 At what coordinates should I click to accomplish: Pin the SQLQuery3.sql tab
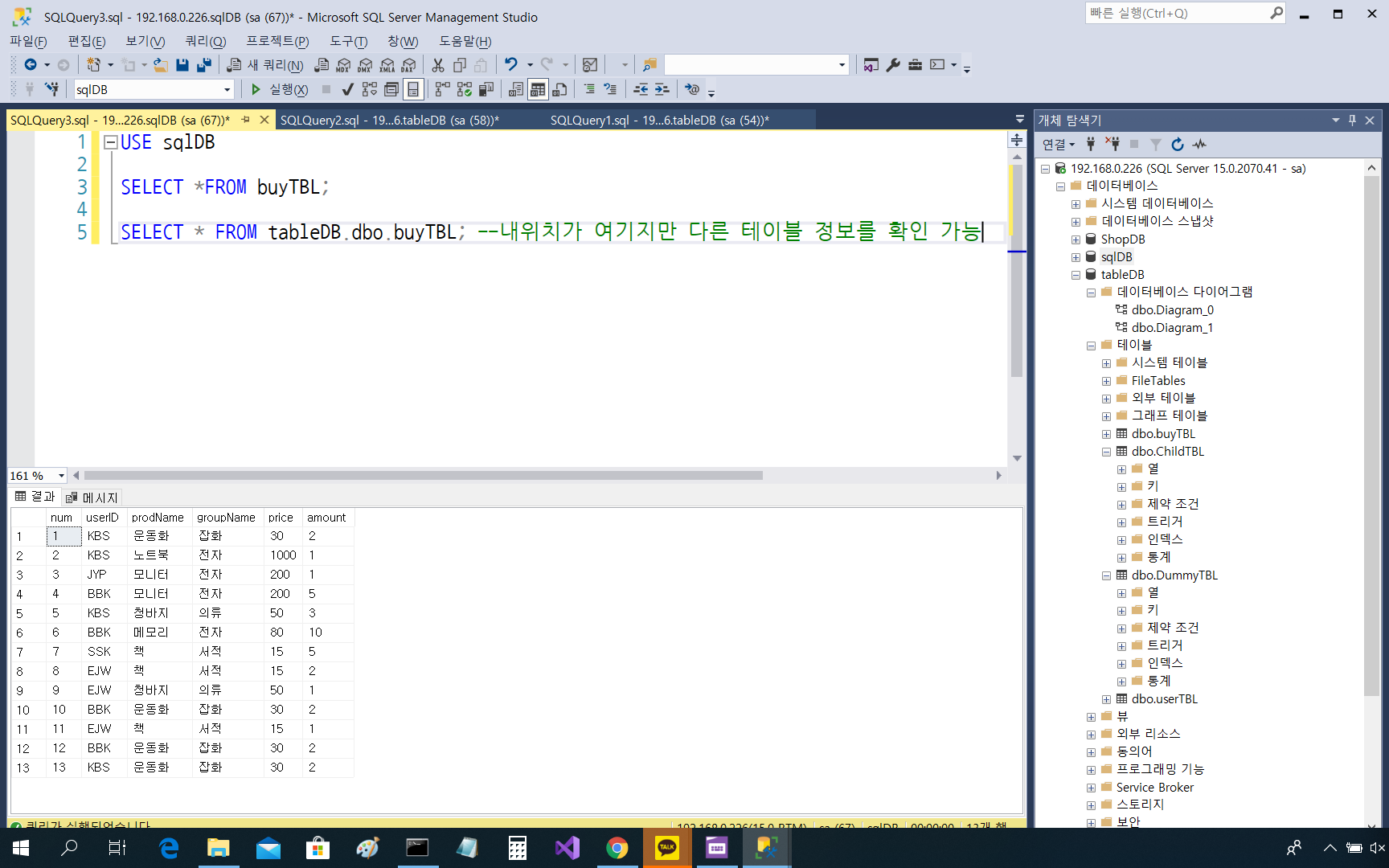coord(245,120)
